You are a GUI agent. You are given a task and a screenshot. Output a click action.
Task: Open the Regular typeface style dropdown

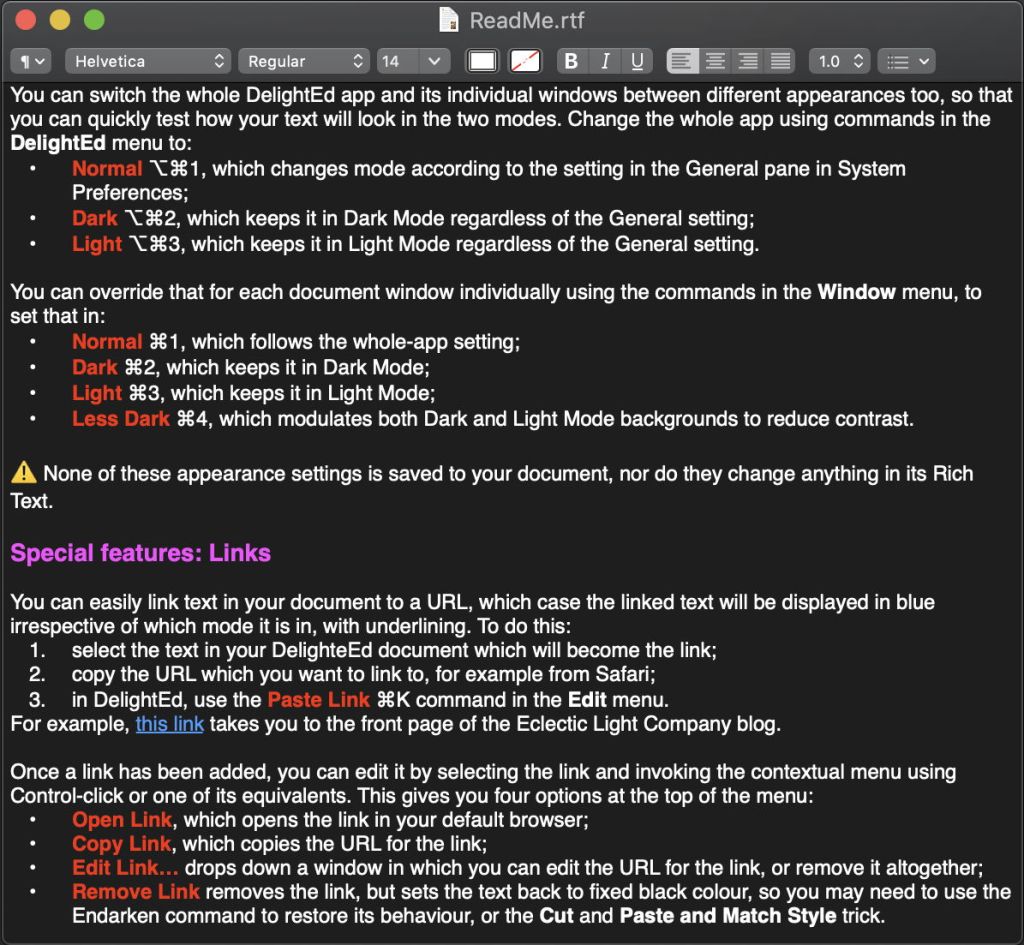[x=304, y=61]
